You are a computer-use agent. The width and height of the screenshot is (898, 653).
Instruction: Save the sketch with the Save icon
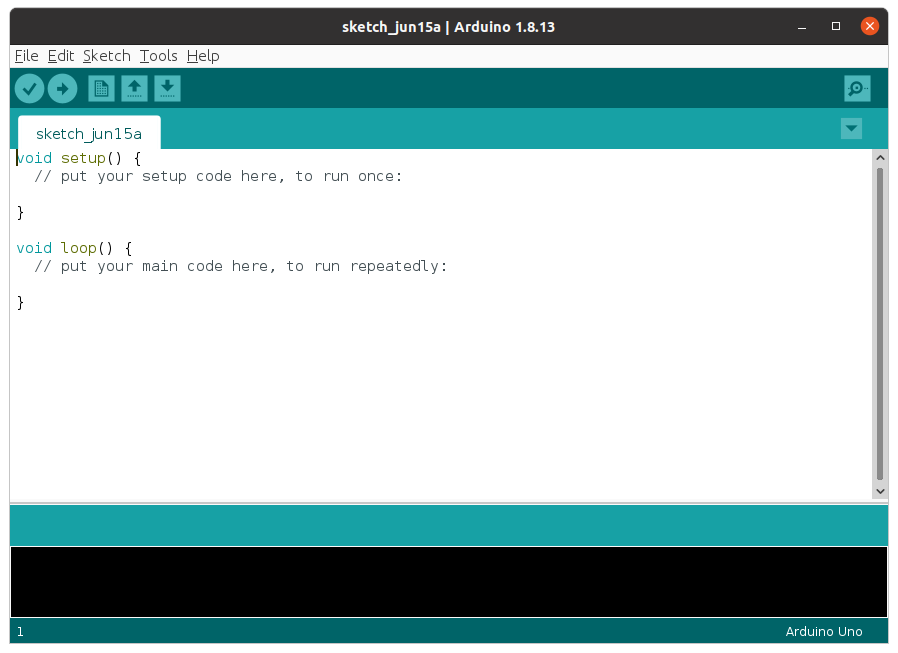tap(167, 88)
